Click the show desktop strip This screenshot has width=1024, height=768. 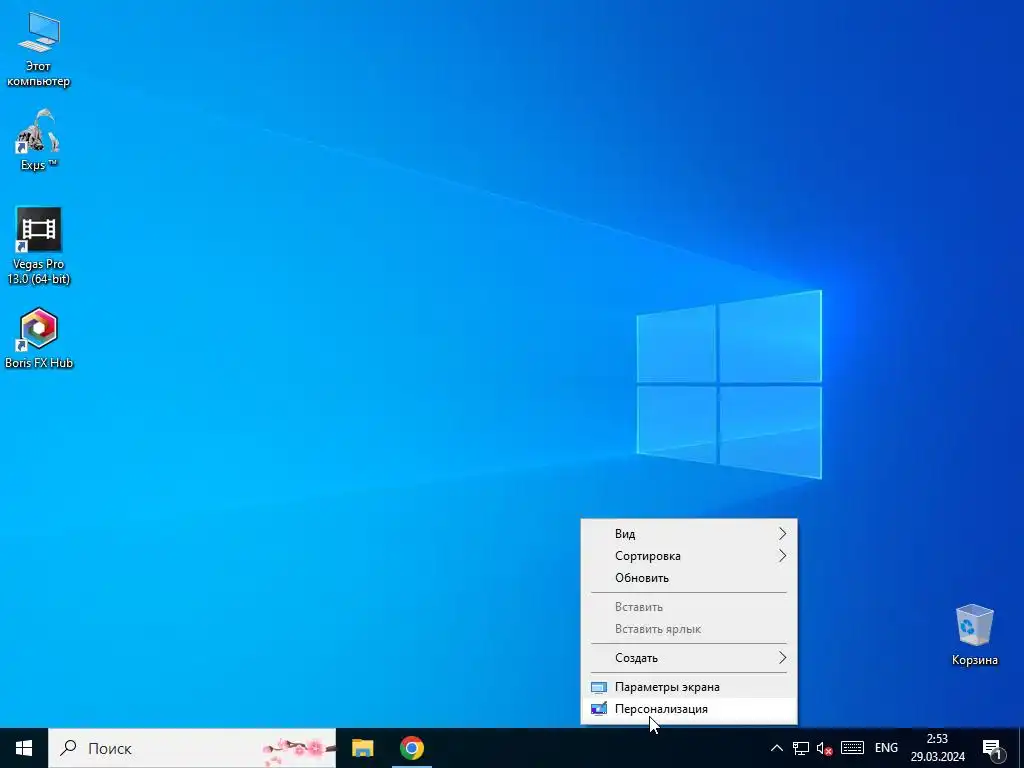(1021, 748)
